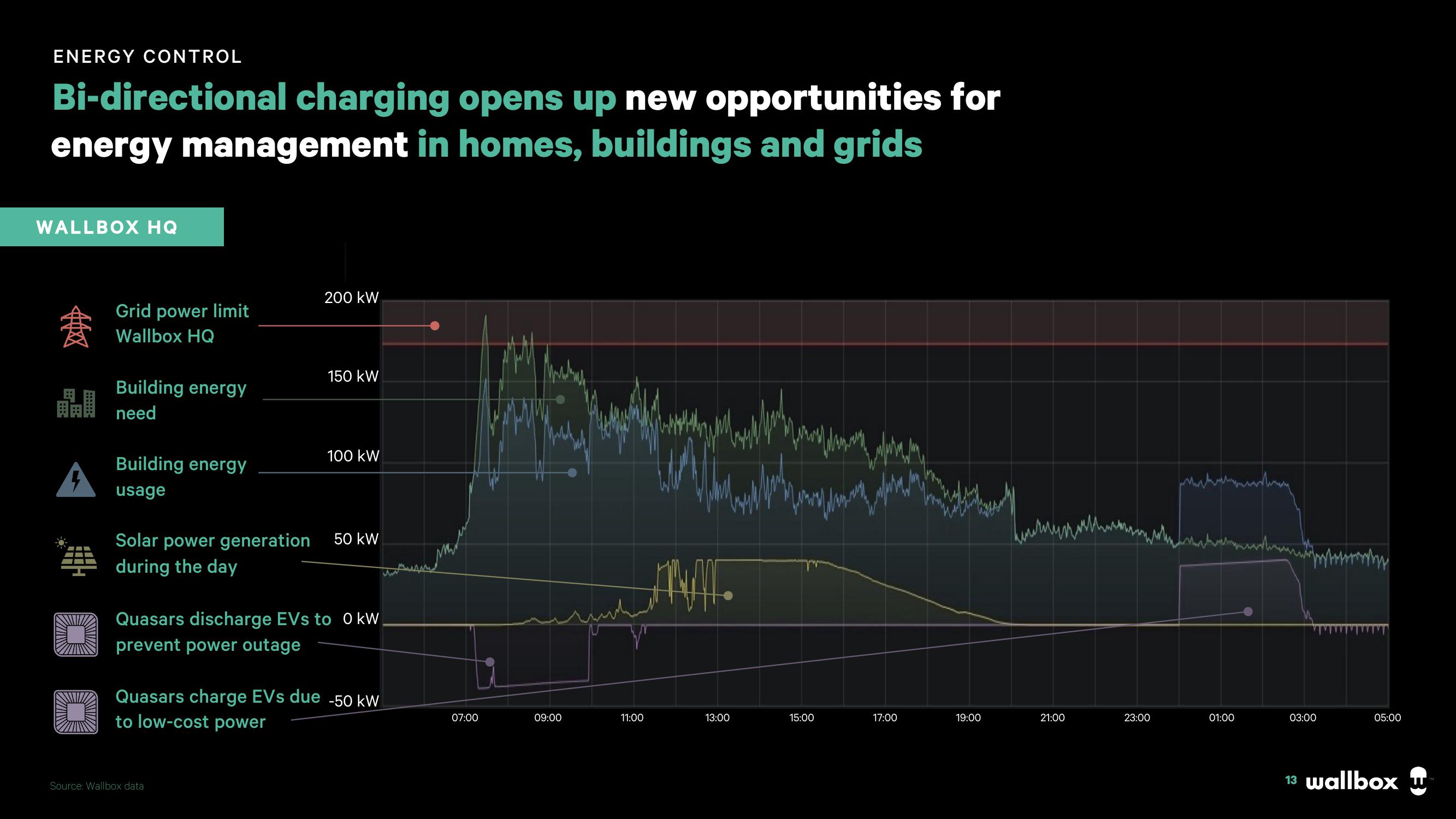Click the 07:00 time axis label
1456x819 pixels.
pyautogui.click(x=465, y=718)
